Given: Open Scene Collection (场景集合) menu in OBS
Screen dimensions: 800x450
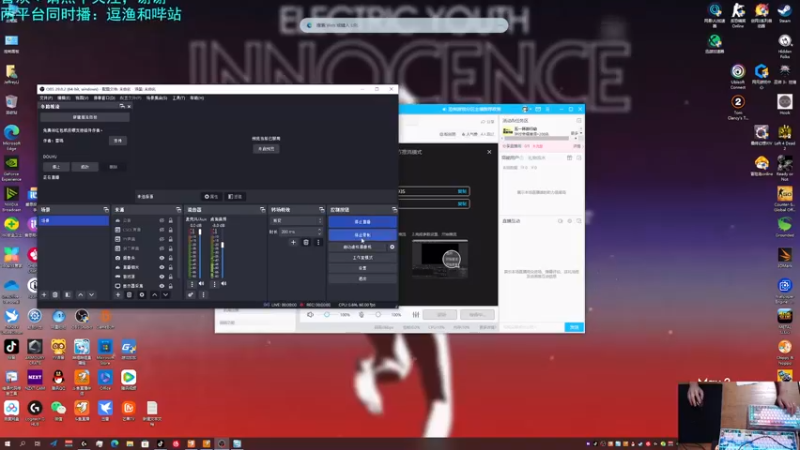Looking at the screenshot, I should coord(157,98).
